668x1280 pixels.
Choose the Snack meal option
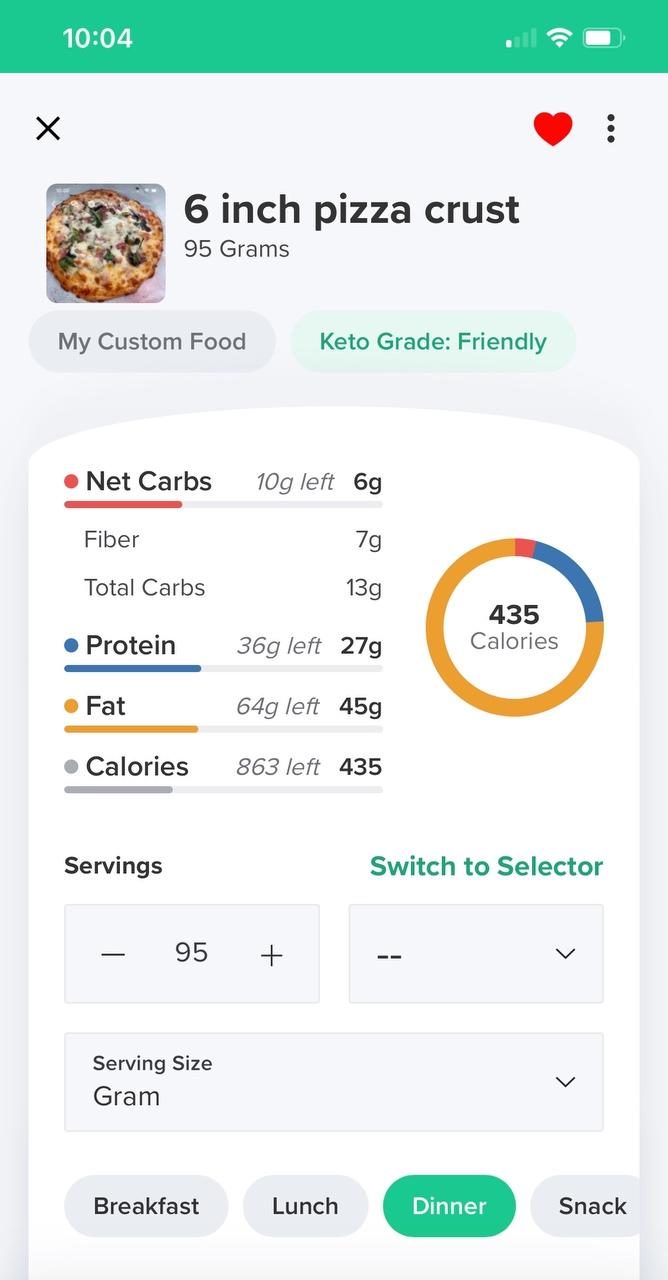[x=592, y=1206]
